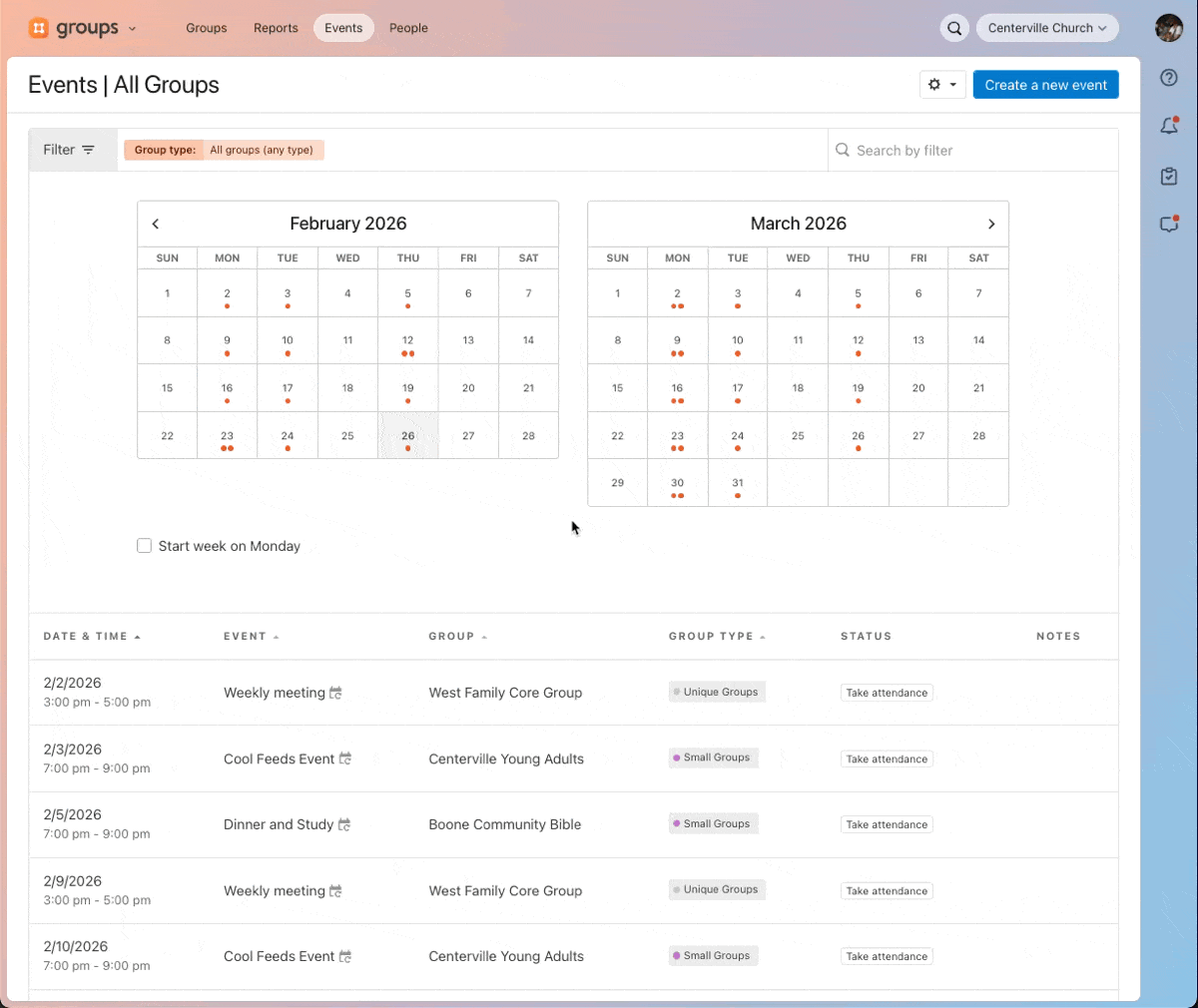The height and width of the screenshot is (1008, 1198).
Task: Focus the Search by filter field
Action: click(x=978, y=150)
